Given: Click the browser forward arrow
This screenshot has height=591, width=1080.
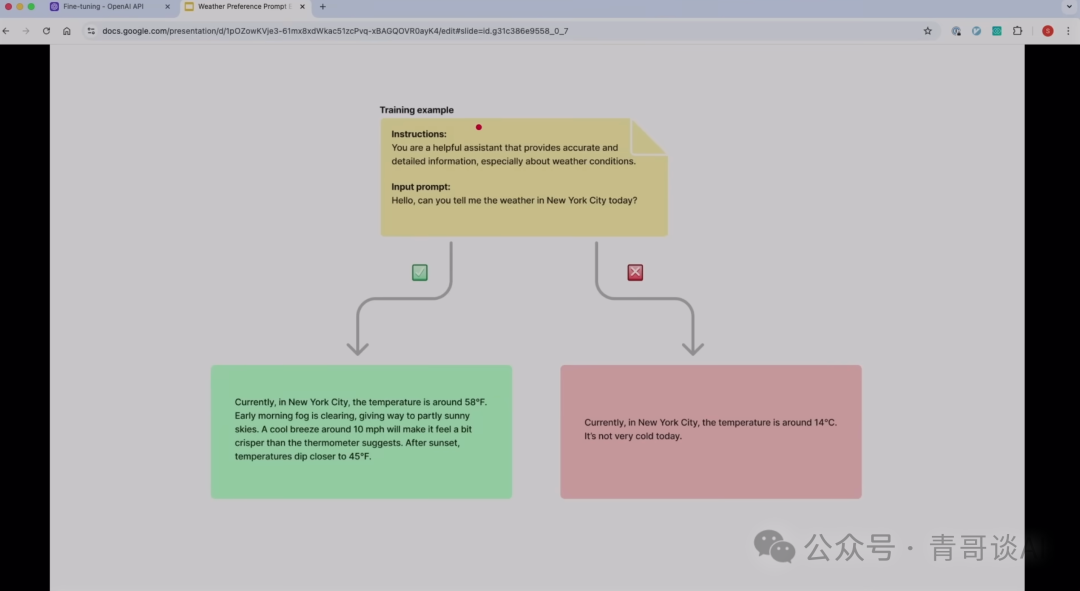Looking at the screenshot, I should coord(26,31).
